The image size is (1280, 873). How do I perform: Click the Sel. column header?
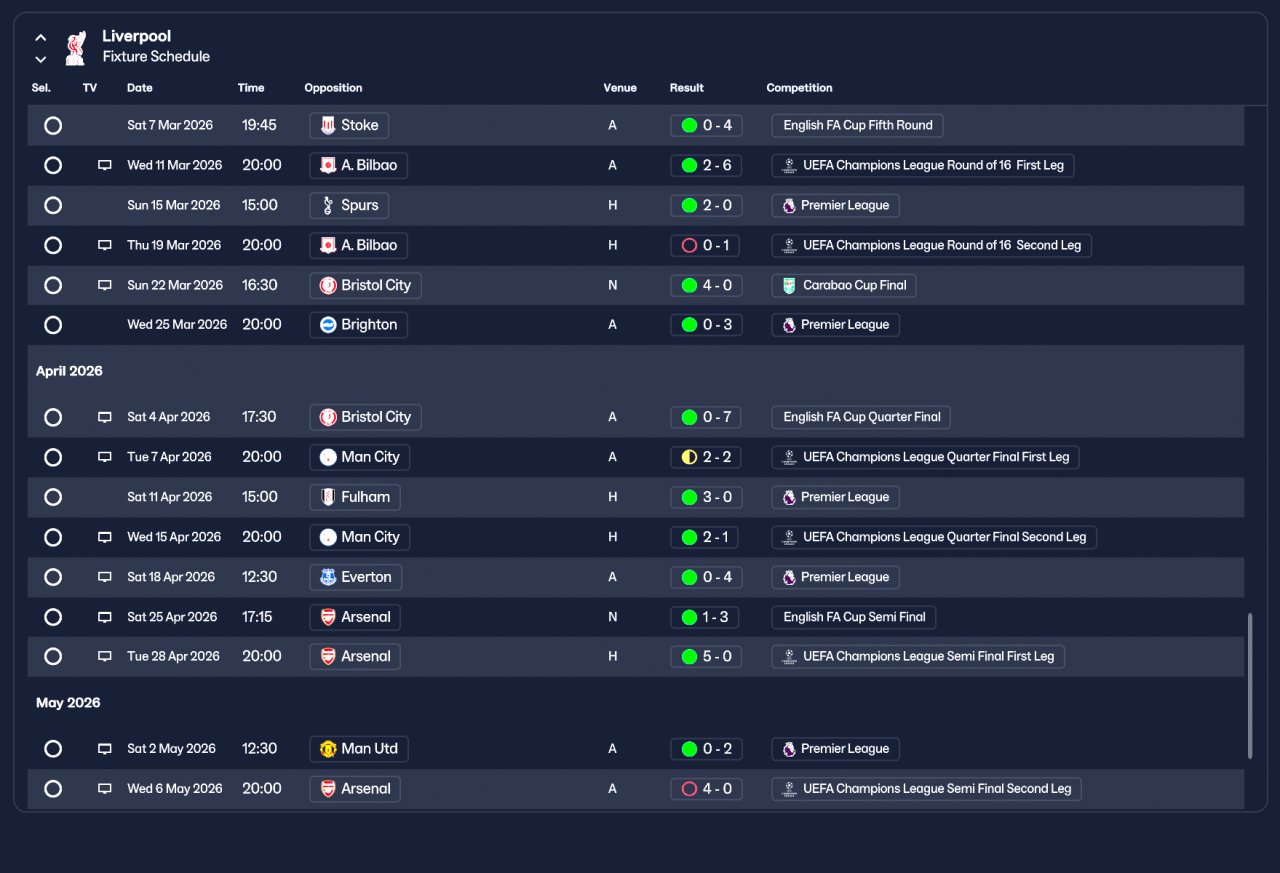click(41, 88)
